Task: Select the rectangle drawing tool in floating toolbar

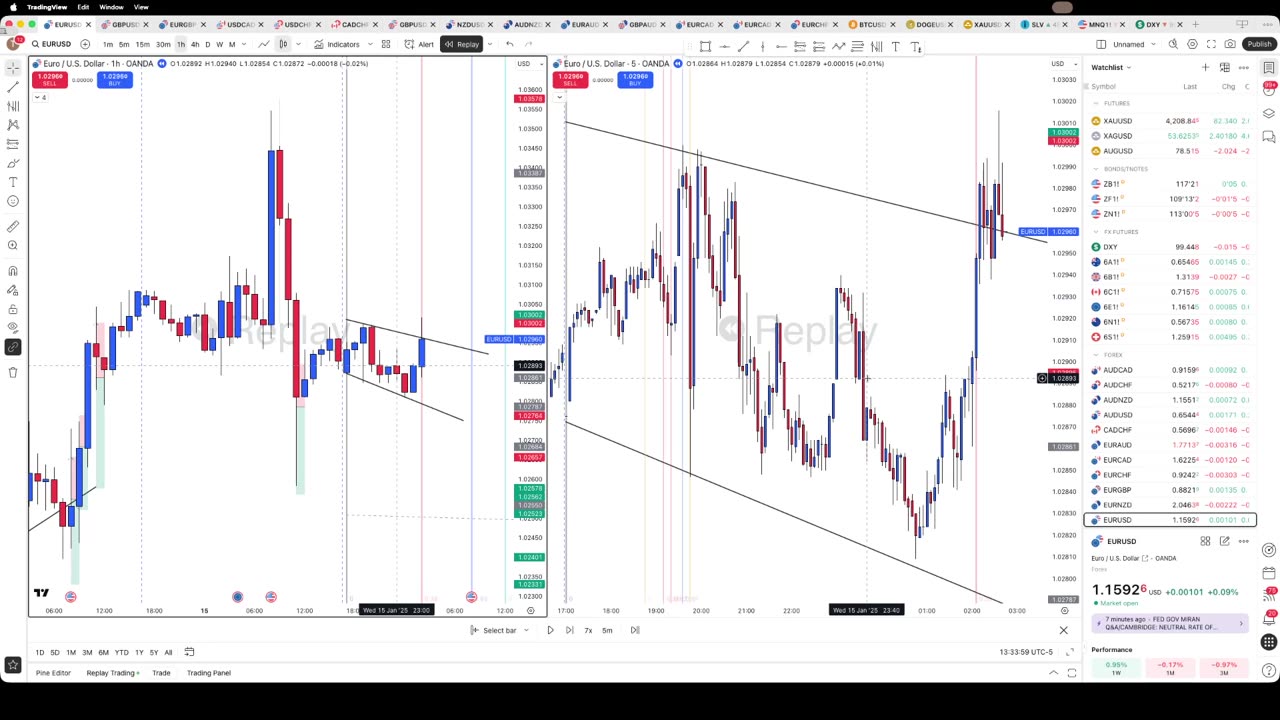Action: point(705,46)
